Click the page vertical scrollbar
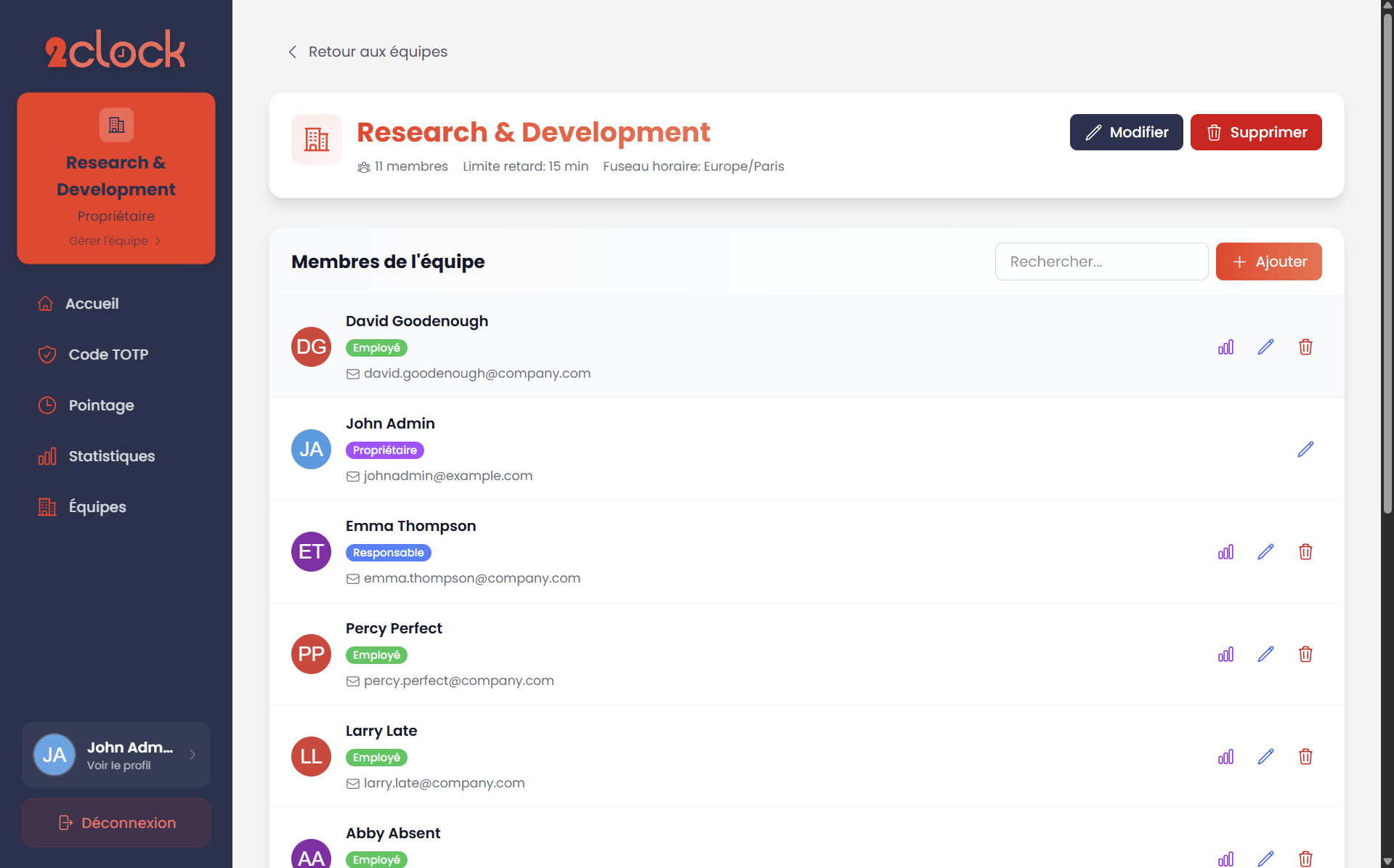The width and height of the screenshot is (1394, 868). [x=1387, y=291]
